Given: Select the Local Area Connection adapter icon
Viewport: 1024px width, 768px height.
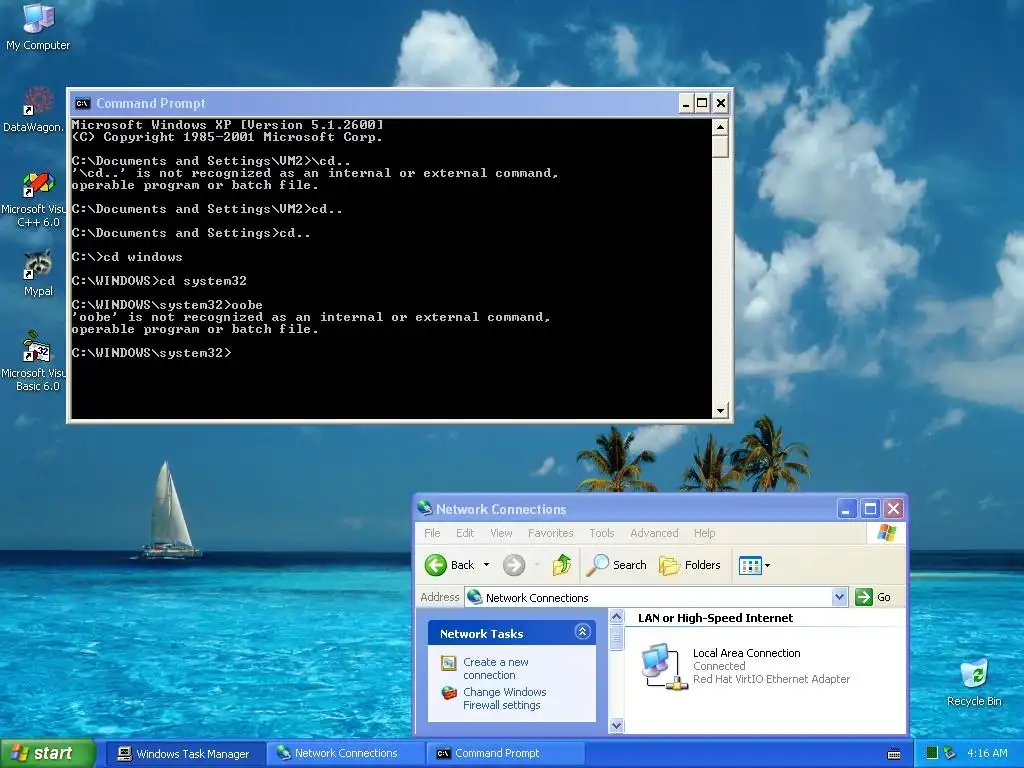Looking at the screenshot, I should [x=664, y=666].
